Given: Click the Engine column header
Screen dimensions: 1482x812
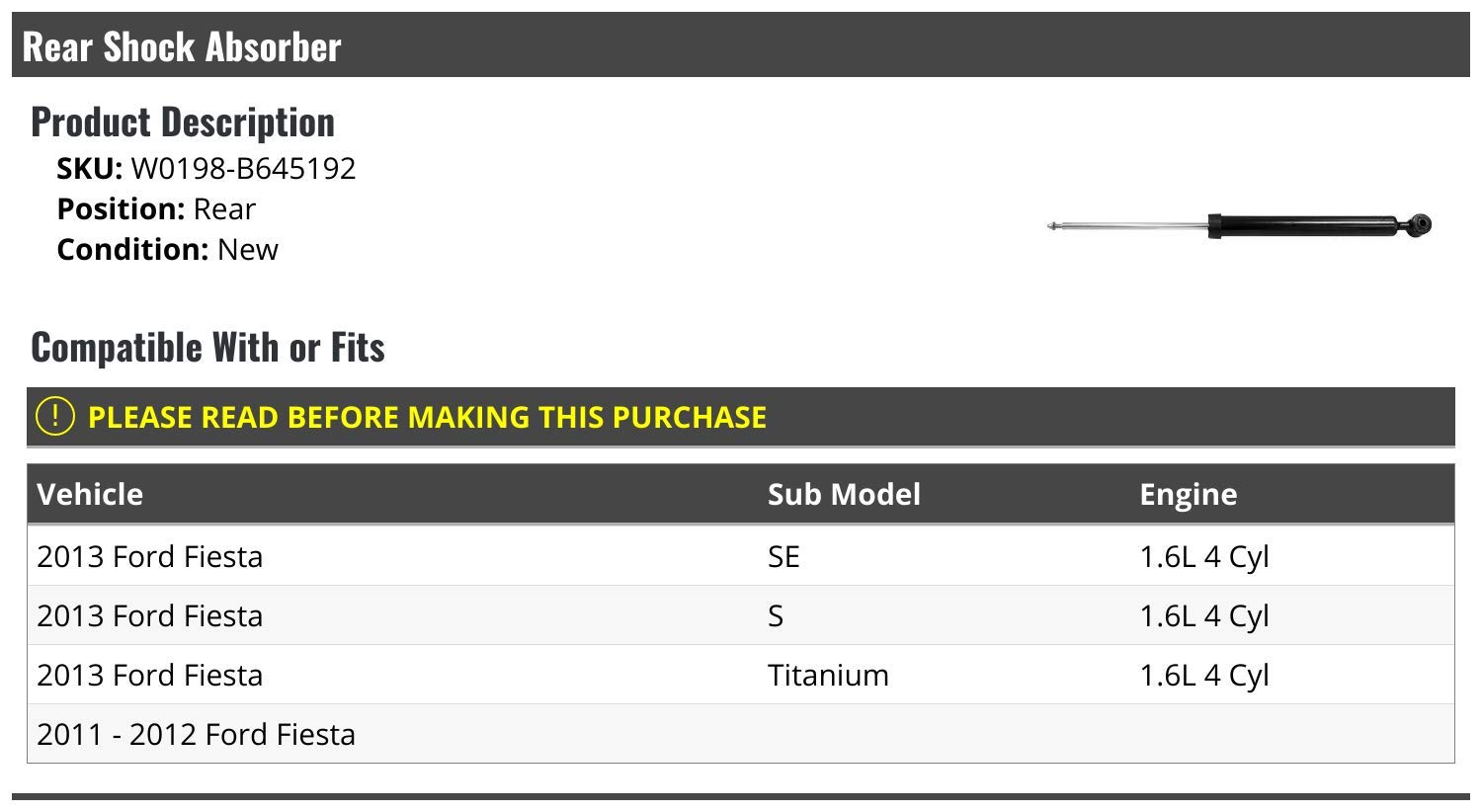Looking at the screenshot, I should point(1188,494).
